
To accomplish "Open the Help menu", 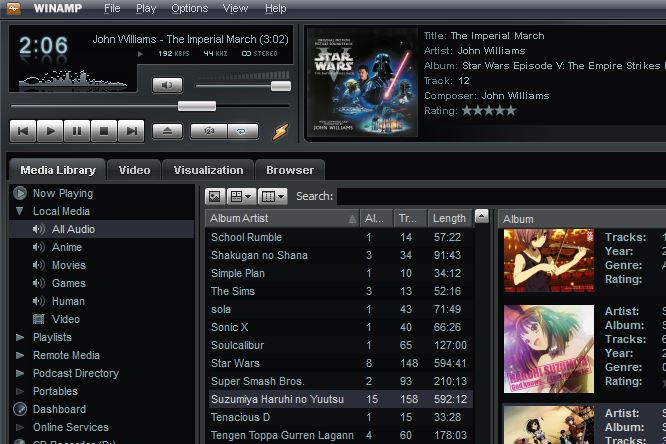I will (x=276, y=8).
